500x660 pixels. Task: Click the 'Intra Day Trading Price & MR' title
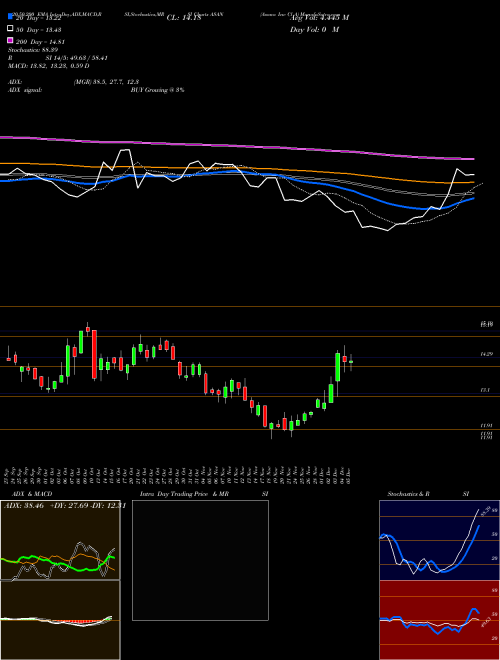pyautogui.click(x=184, y=494)
